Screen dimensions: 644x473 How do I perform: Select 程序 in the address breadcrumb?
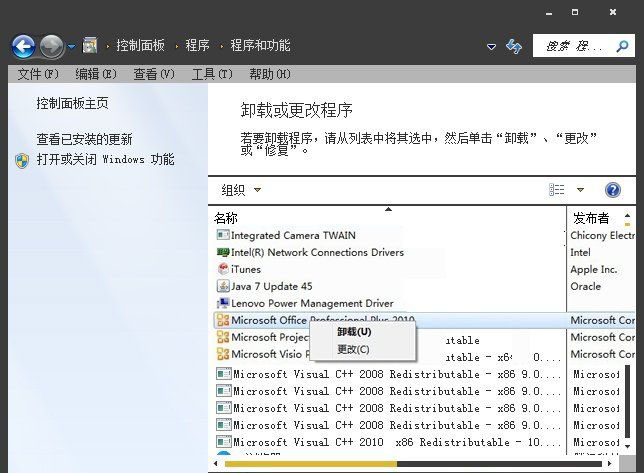point(197,45)
